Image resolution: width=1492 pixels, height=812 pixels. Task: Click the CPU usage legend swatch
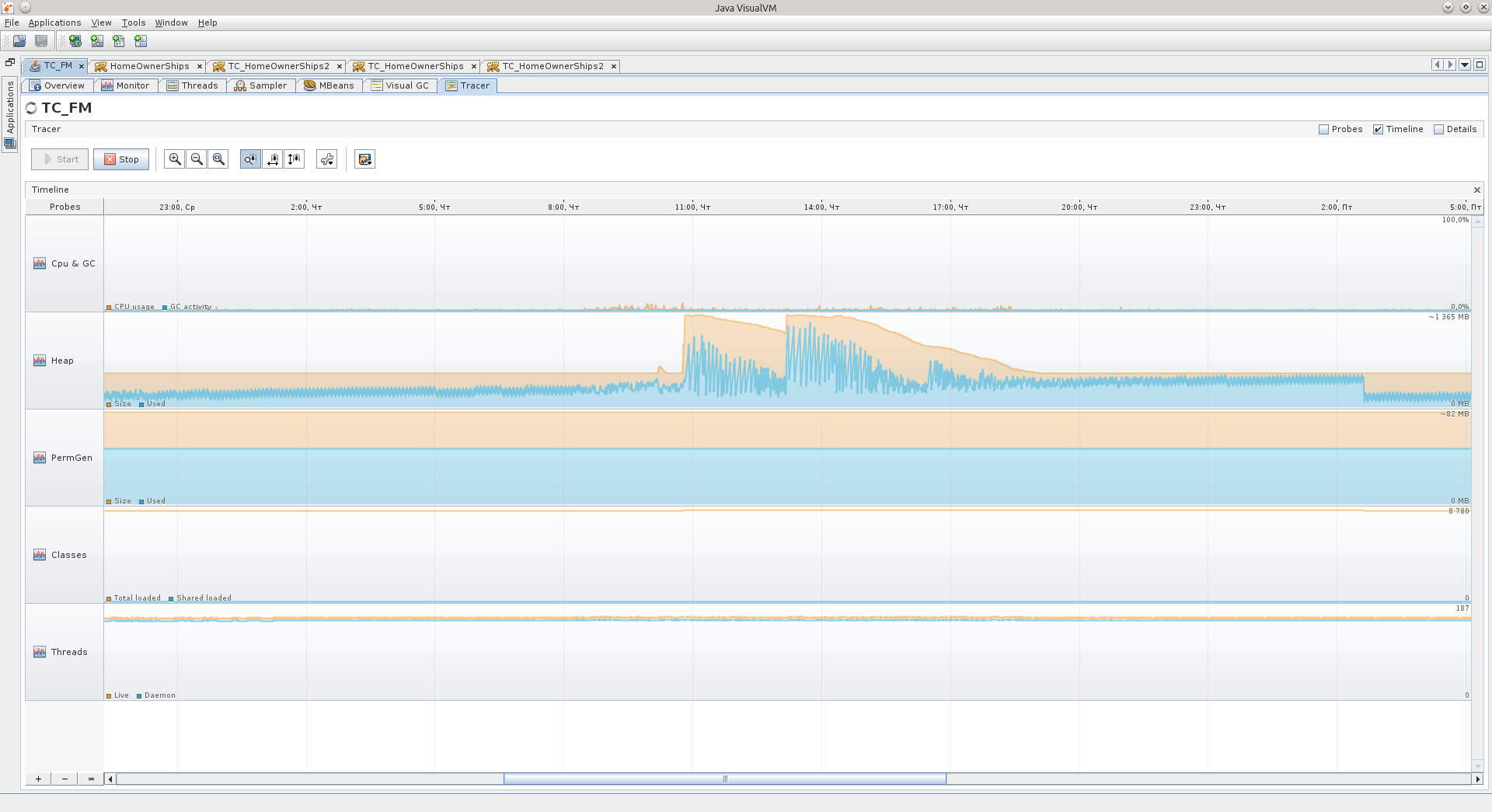[x=109, y=308]
